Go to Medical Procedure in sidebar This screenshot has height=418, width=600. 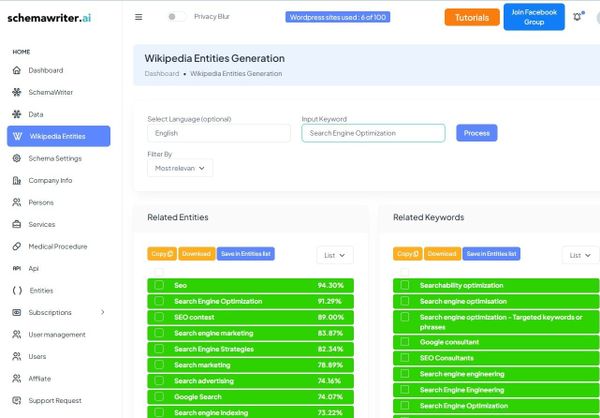[58, 246]
